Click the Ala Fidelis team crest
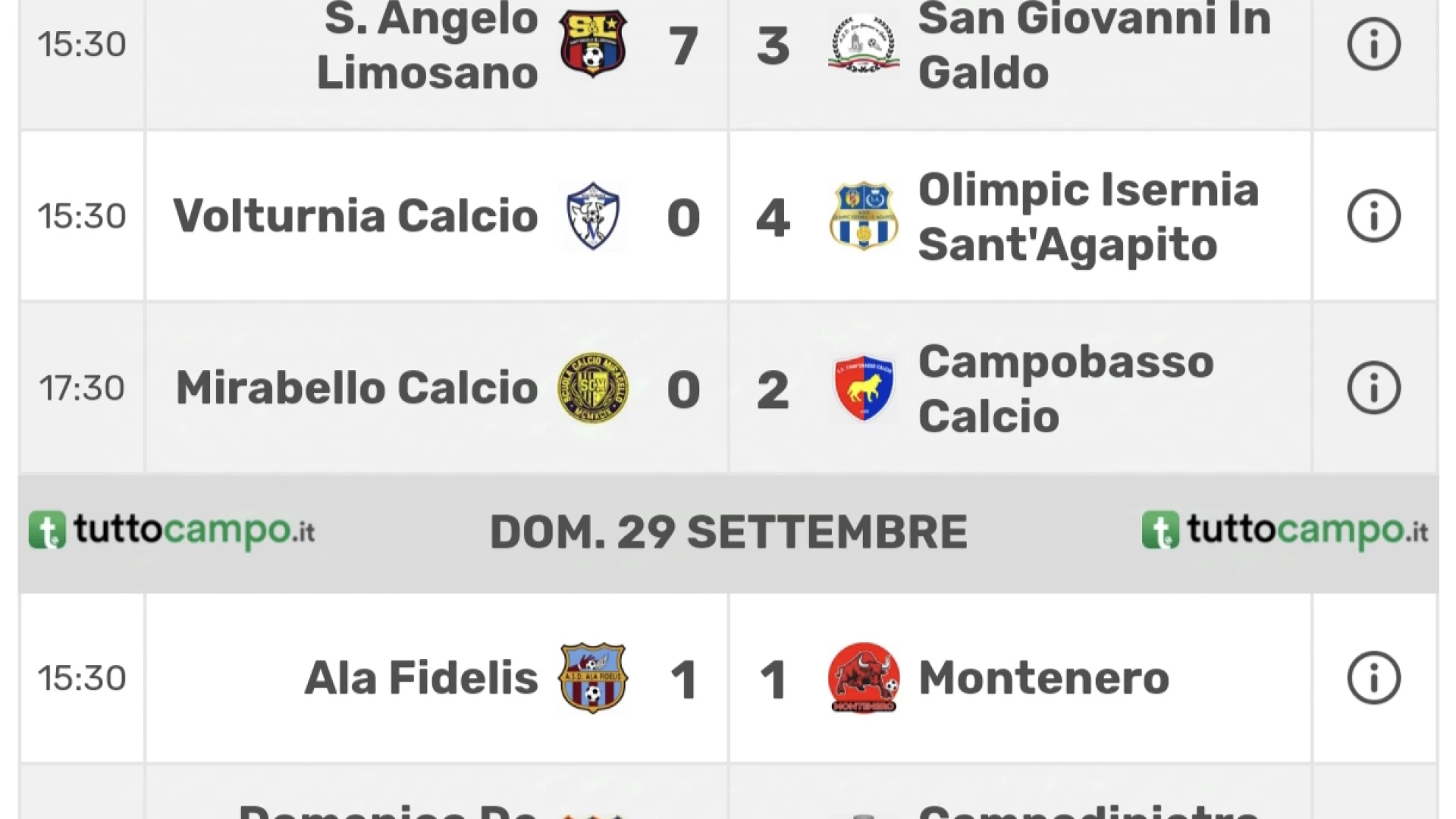The image size is (1456, 819). (593, 678)
